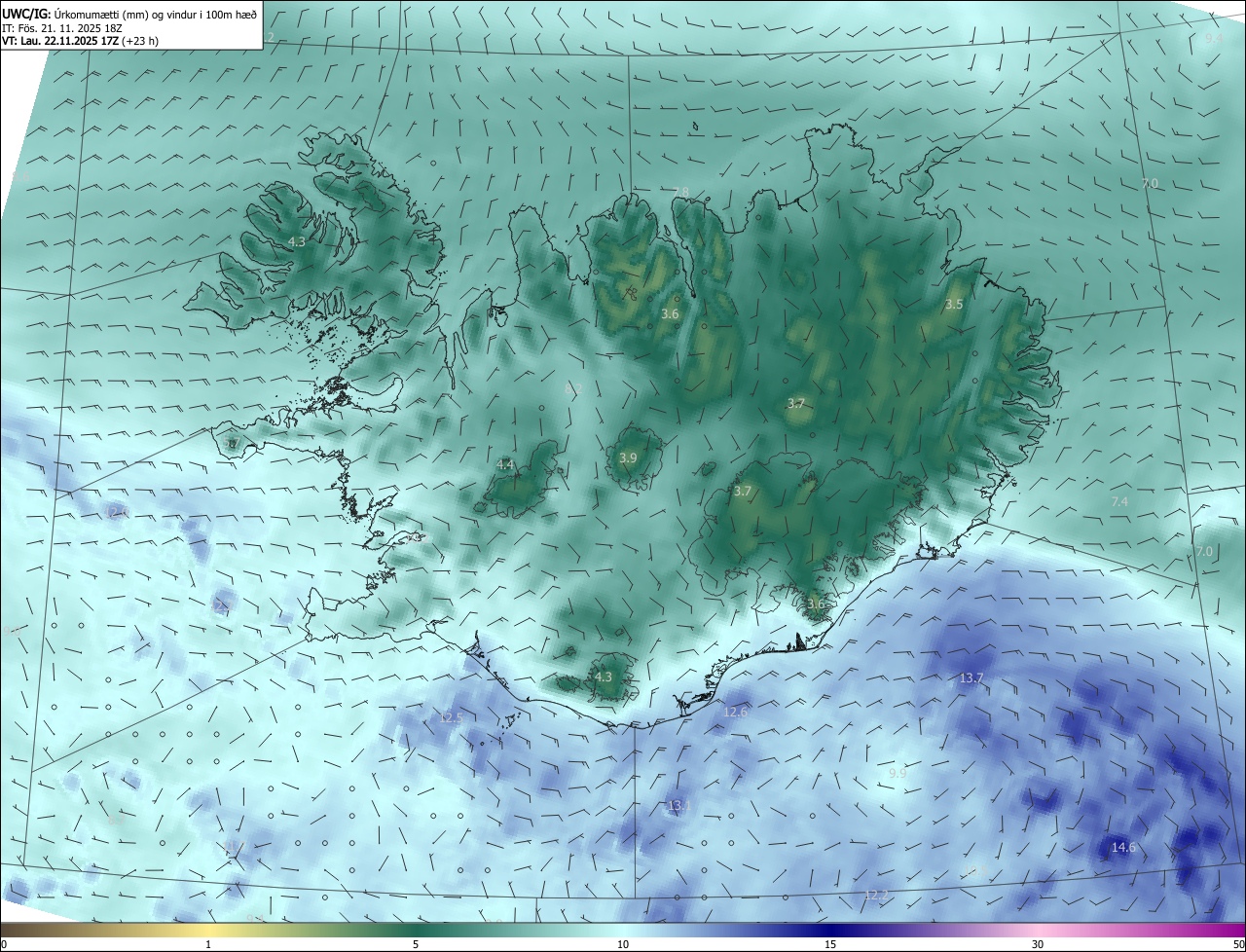Click the legend tick label "1"

208,945
